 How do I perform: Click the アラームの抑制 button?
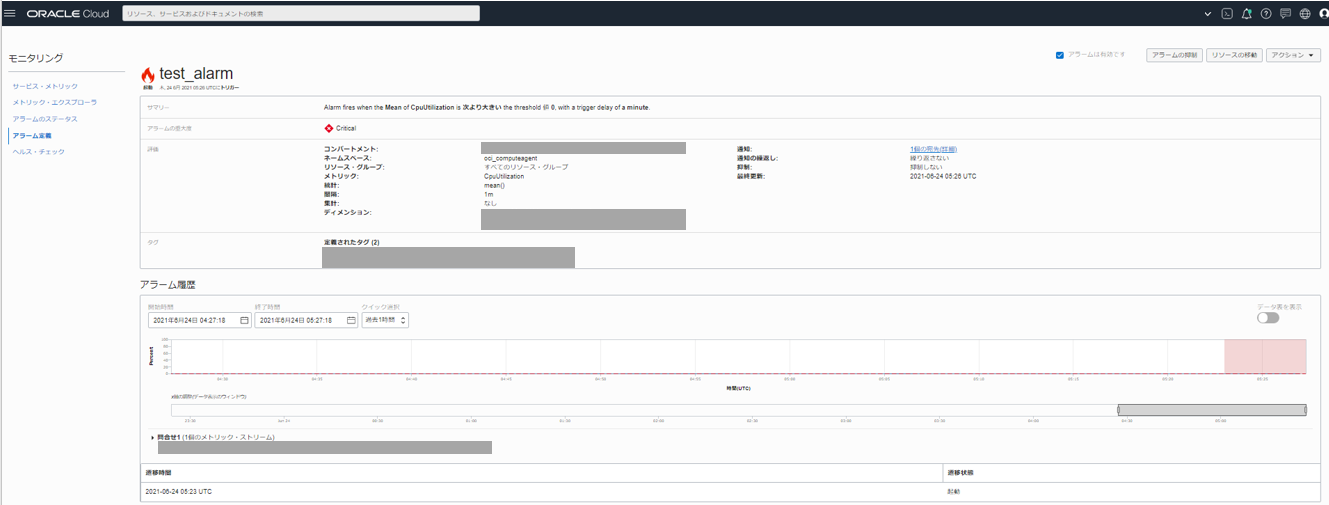pyautogui.click(x=1174, y=55)
